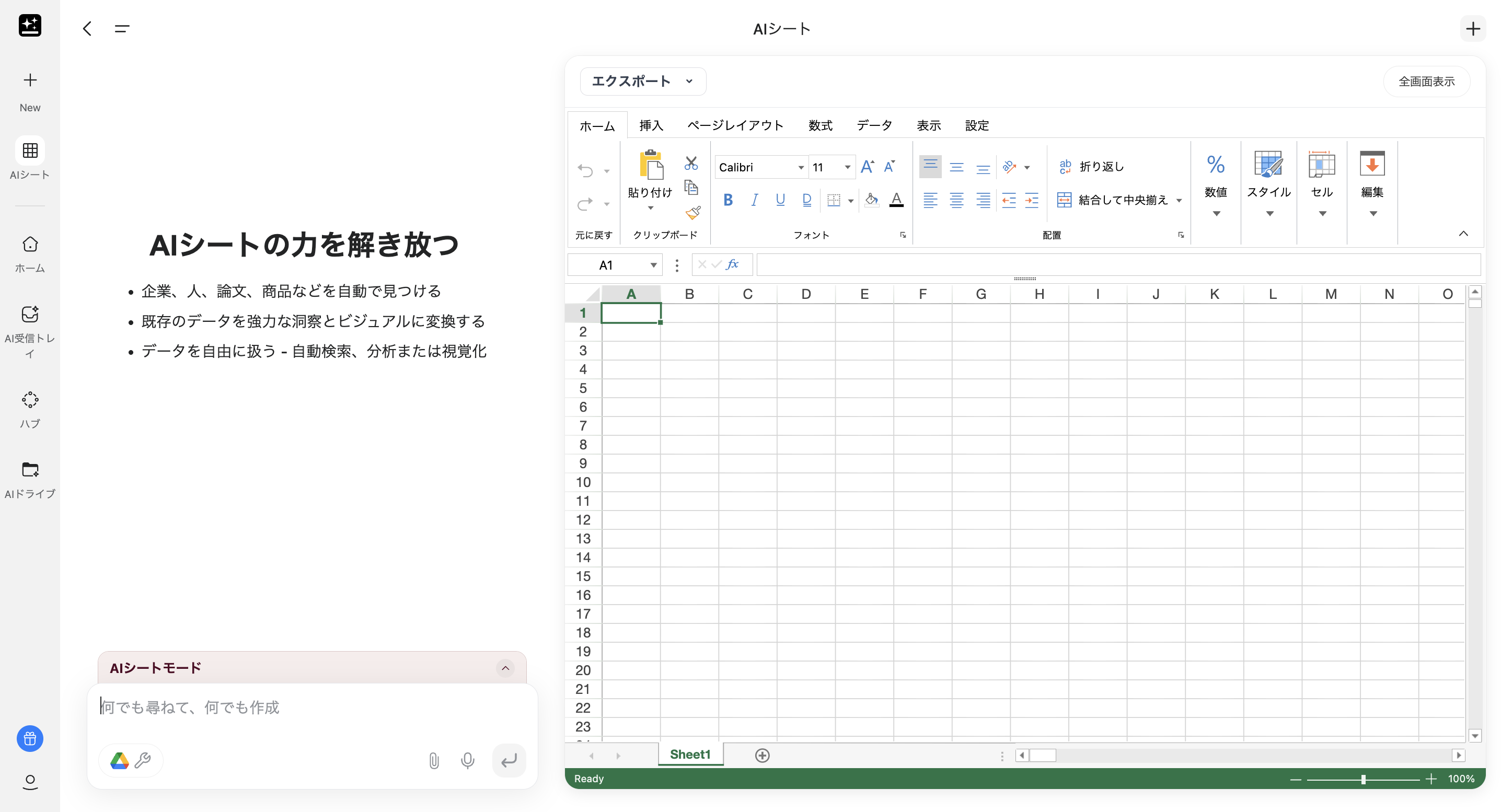Click the scissors cut icon
The width and height of the screenshot is (1501, 812).
point(691,163)
